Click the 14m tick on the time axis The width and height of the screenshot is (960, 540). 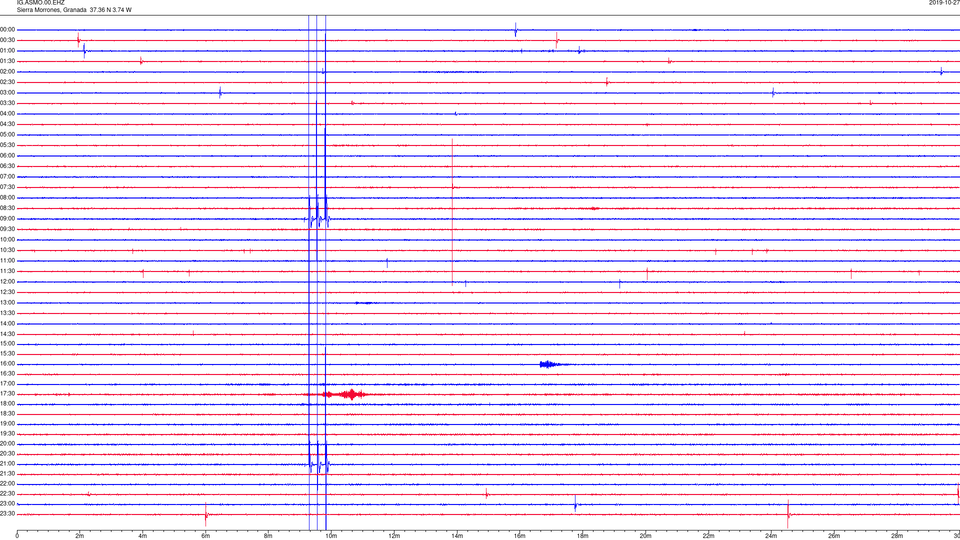pos(457,536)
